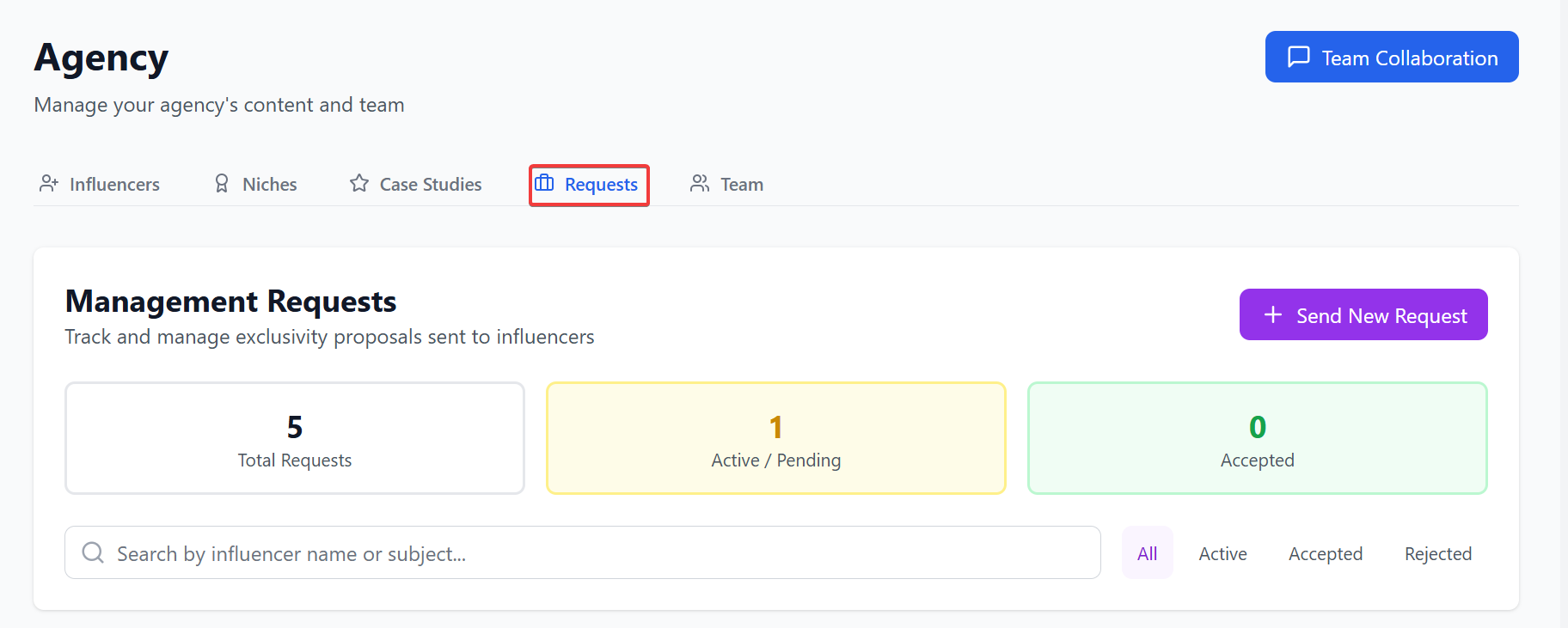Image resolution: width=1568 pixels, height=628 pixels.
Task: Send a new management request
Action: point(1363,314)
